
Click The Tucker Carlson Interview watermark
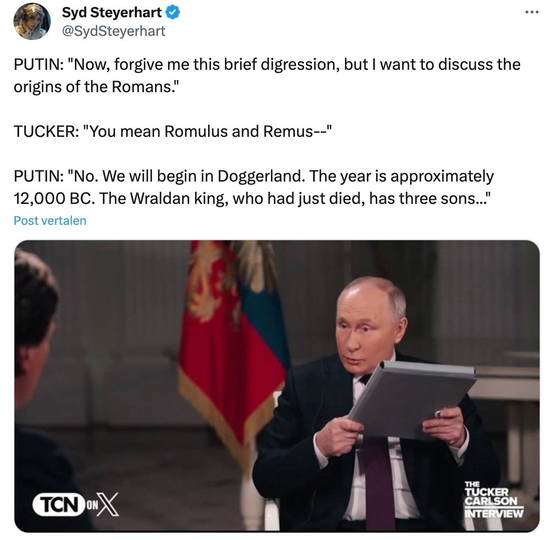click(494, 500)
